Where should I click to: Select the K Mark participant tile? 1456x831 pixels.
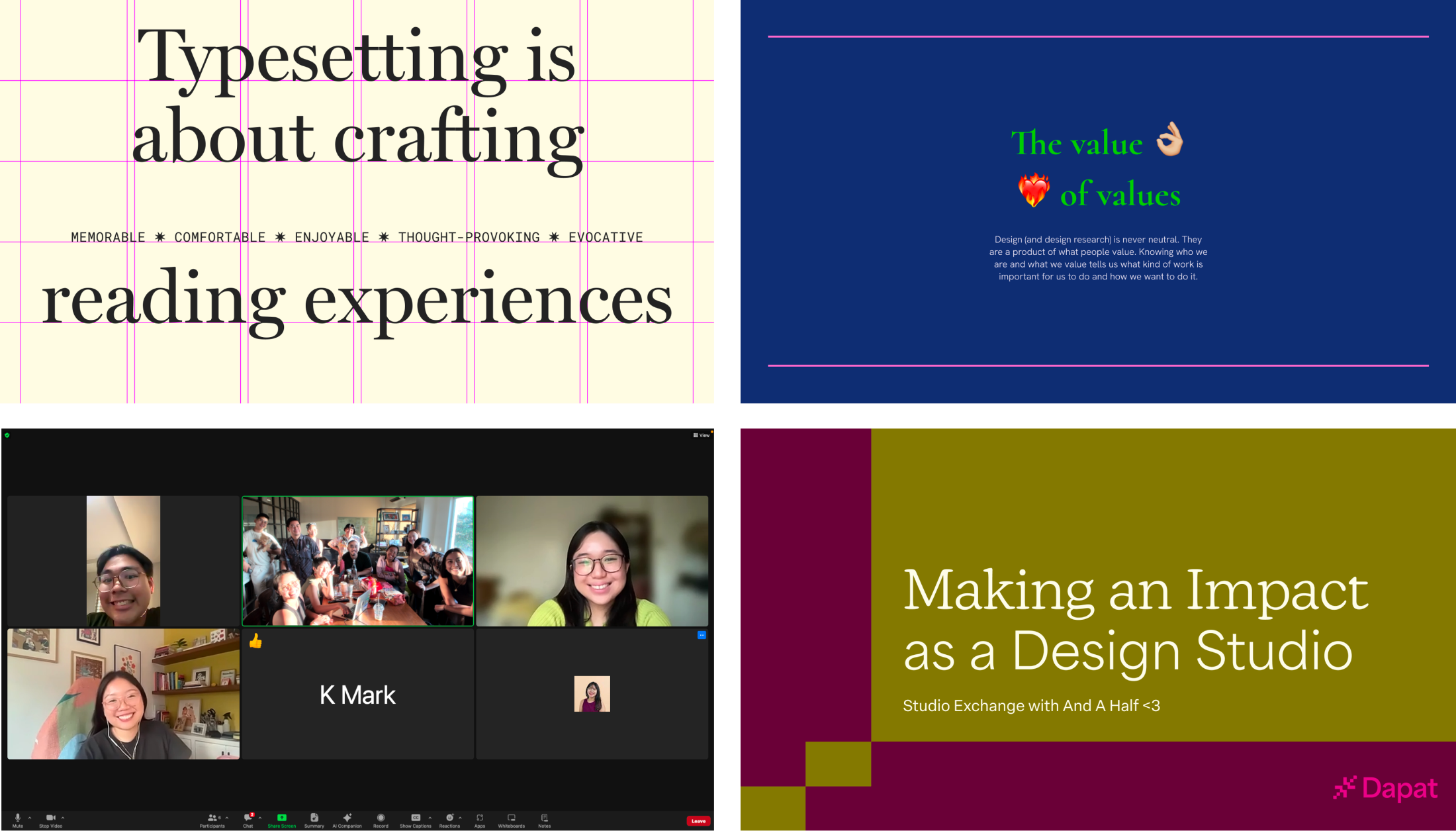(357, 694)
